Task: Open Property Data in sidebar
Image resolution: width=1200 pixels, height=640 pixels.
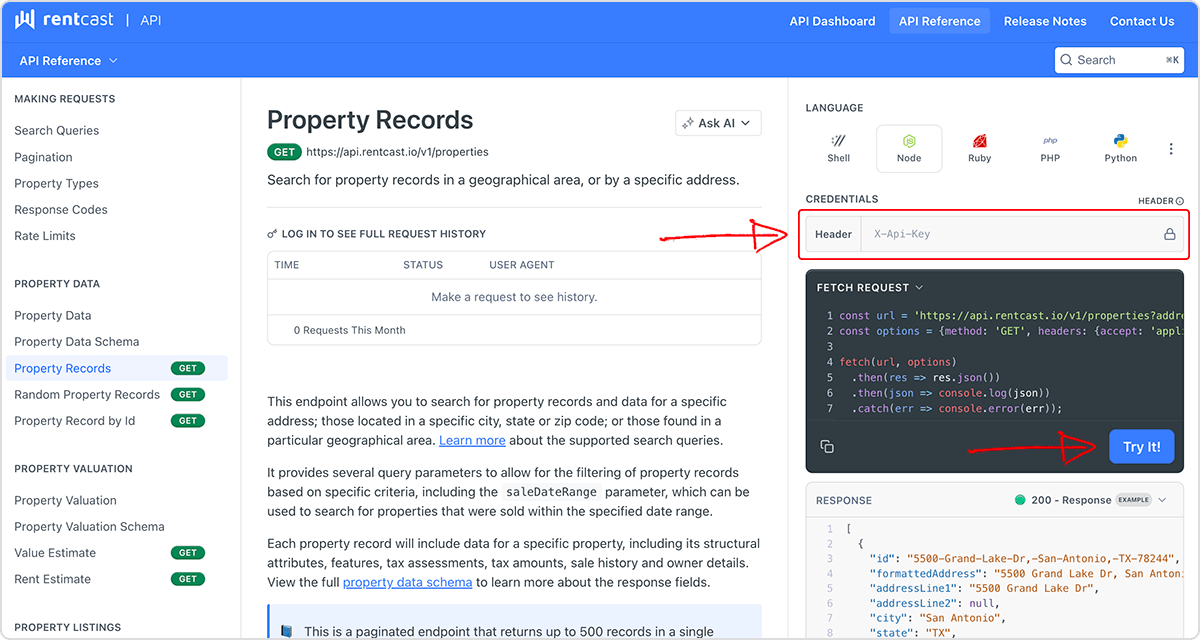Action: (53, 316)
